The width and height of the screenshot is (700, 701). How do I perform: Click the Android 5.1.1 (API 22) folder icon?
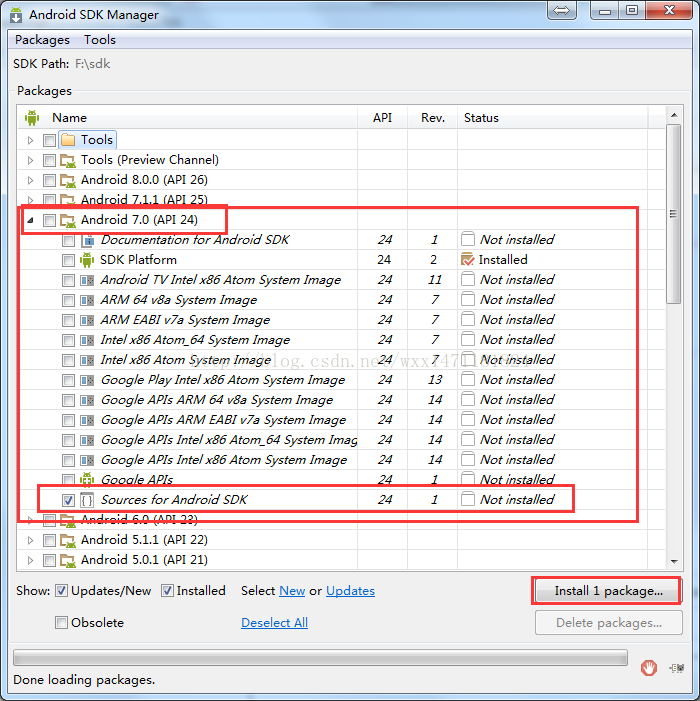pyautogui.click(x=68, y=541)
